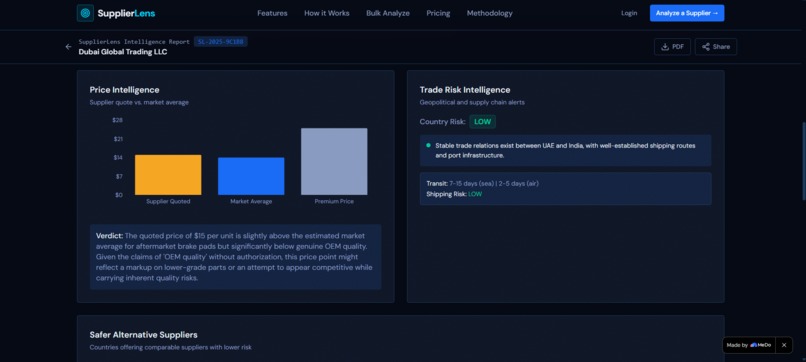This screenshot has height=362, width=806.
Task: Click report ID badge SL-2025-9C188
Action: [x=221, y=42]
